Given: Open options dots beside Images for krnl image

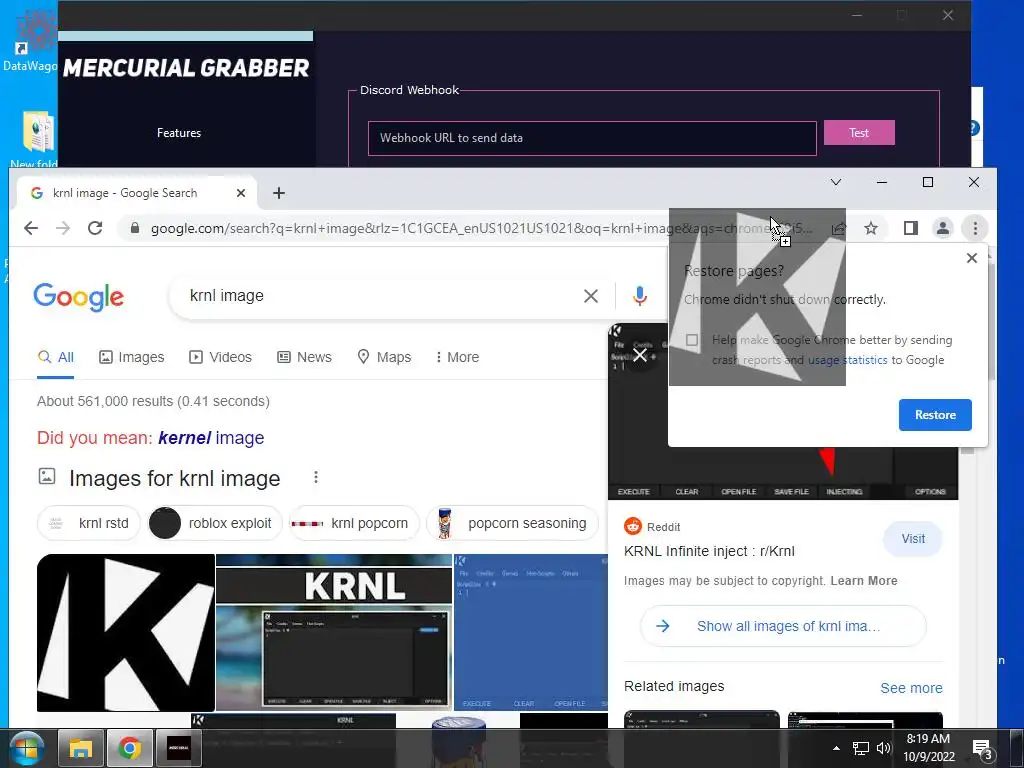Looking at the screenshot, I should pos(316,477).
